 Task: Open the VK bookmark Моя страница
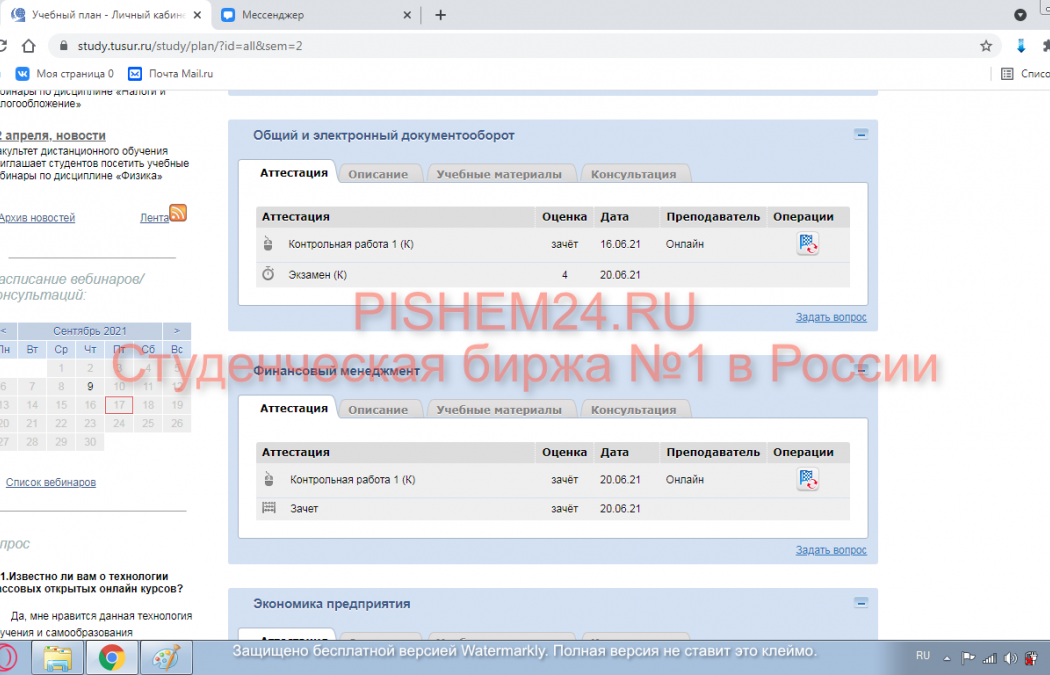coord(65,74)
